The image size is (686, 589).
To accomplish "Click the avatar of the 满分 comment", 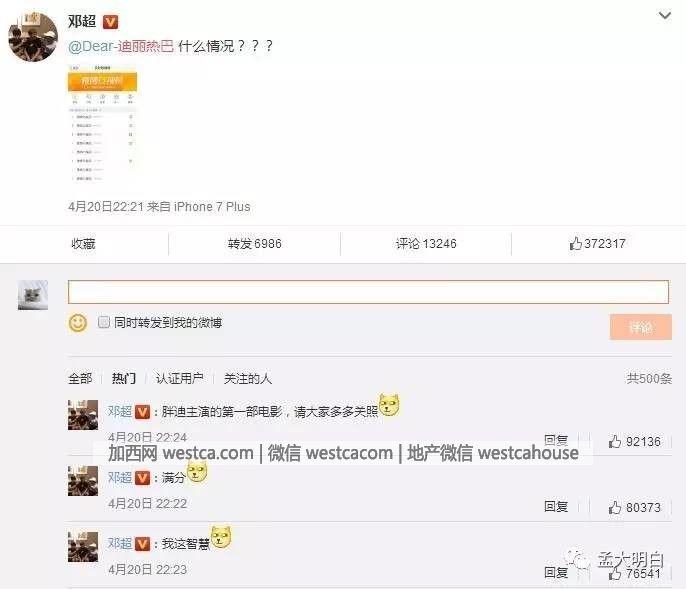I will [83, 480].
